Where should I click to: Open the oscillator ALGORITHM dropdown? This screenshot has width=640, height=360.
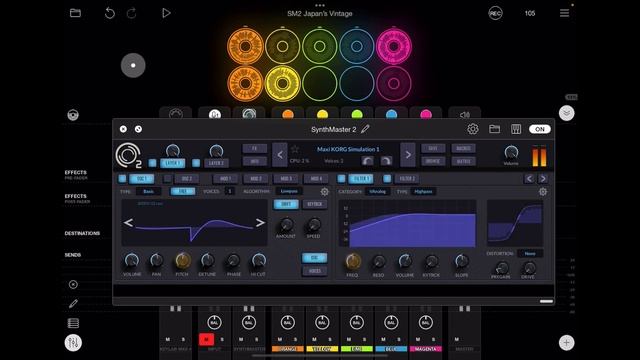click(x=289, y=191)
